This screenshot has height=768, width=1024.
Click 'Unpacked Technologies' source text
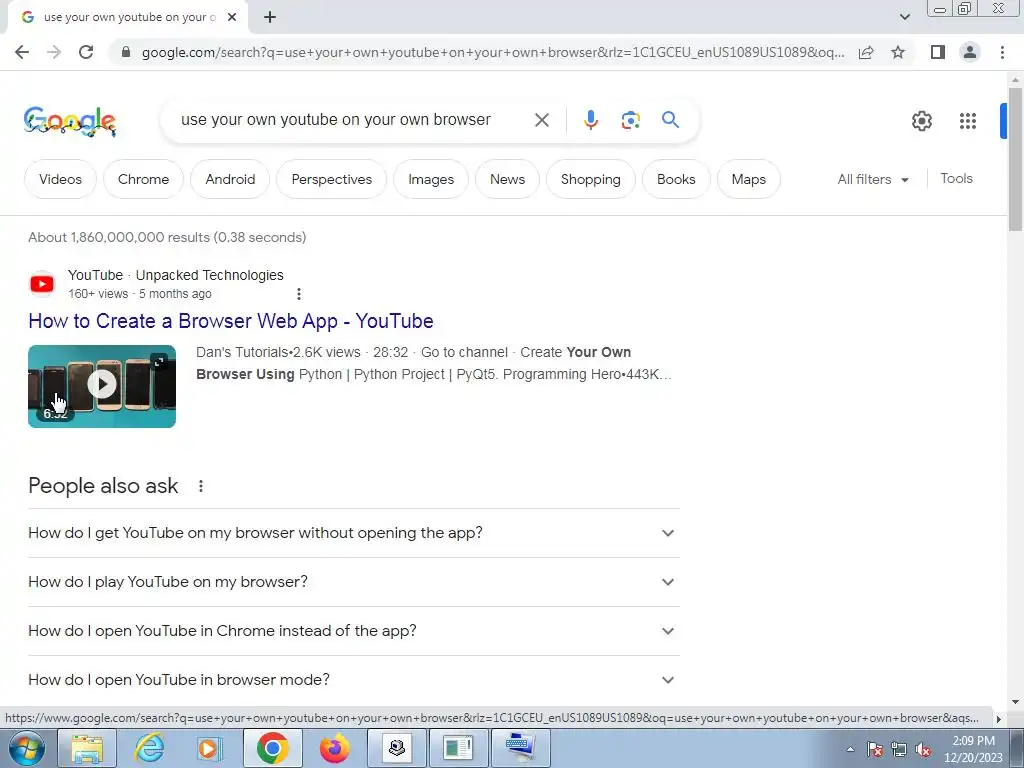[210, 276]
